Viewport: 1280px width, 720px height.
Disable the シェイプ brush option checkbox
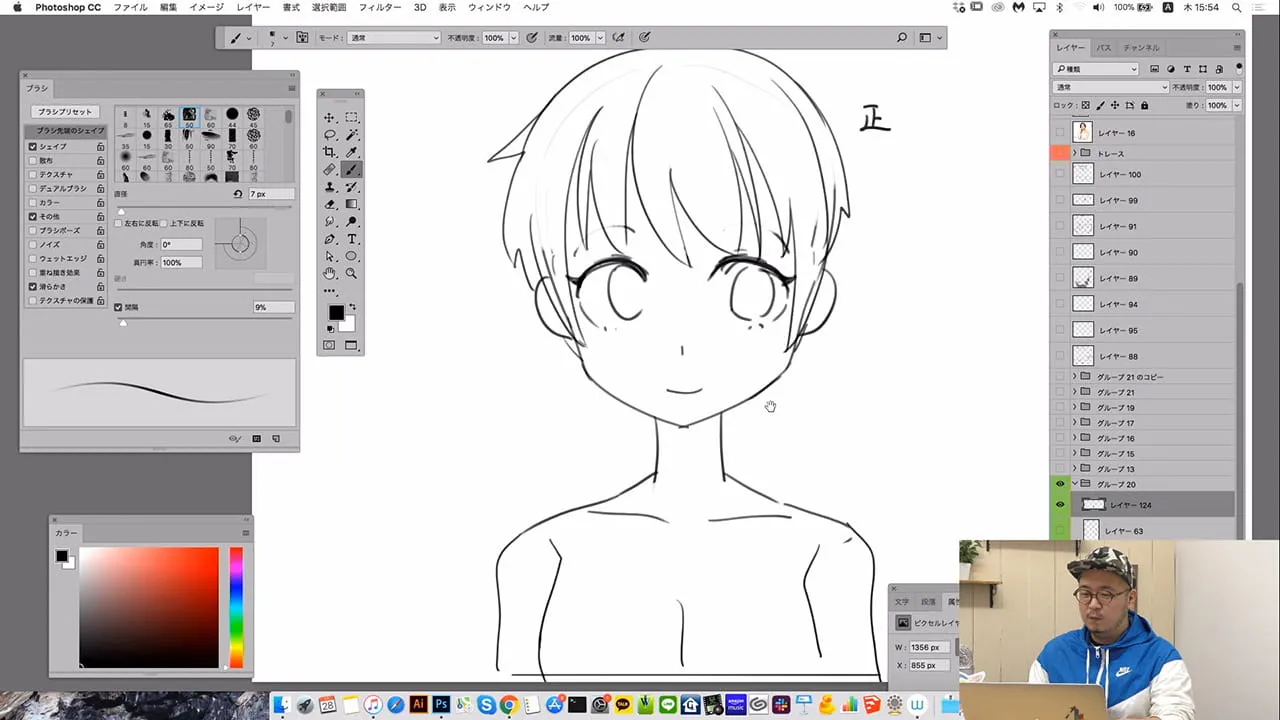coord(33,147)
